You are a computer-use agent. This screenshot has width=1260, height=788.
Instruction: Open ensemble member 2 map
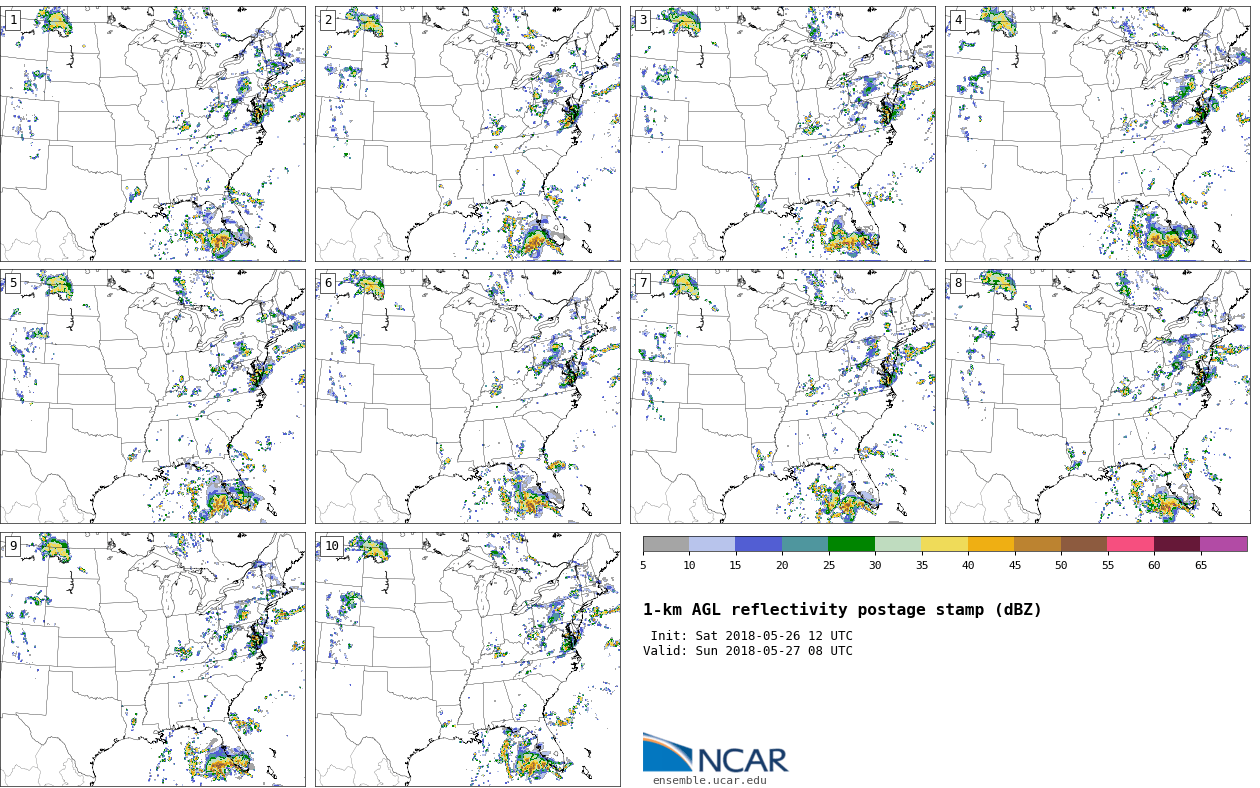click(467, 134)
